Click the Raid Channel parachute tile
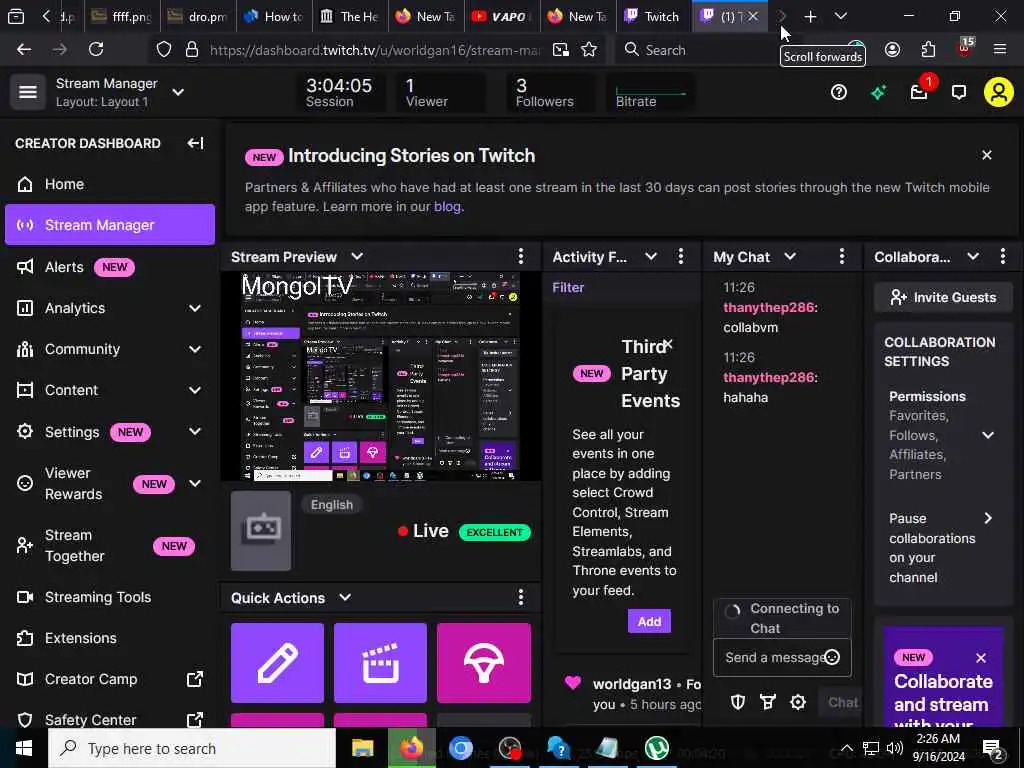This screenshot has height=768, width=1024. click(483, 663)
